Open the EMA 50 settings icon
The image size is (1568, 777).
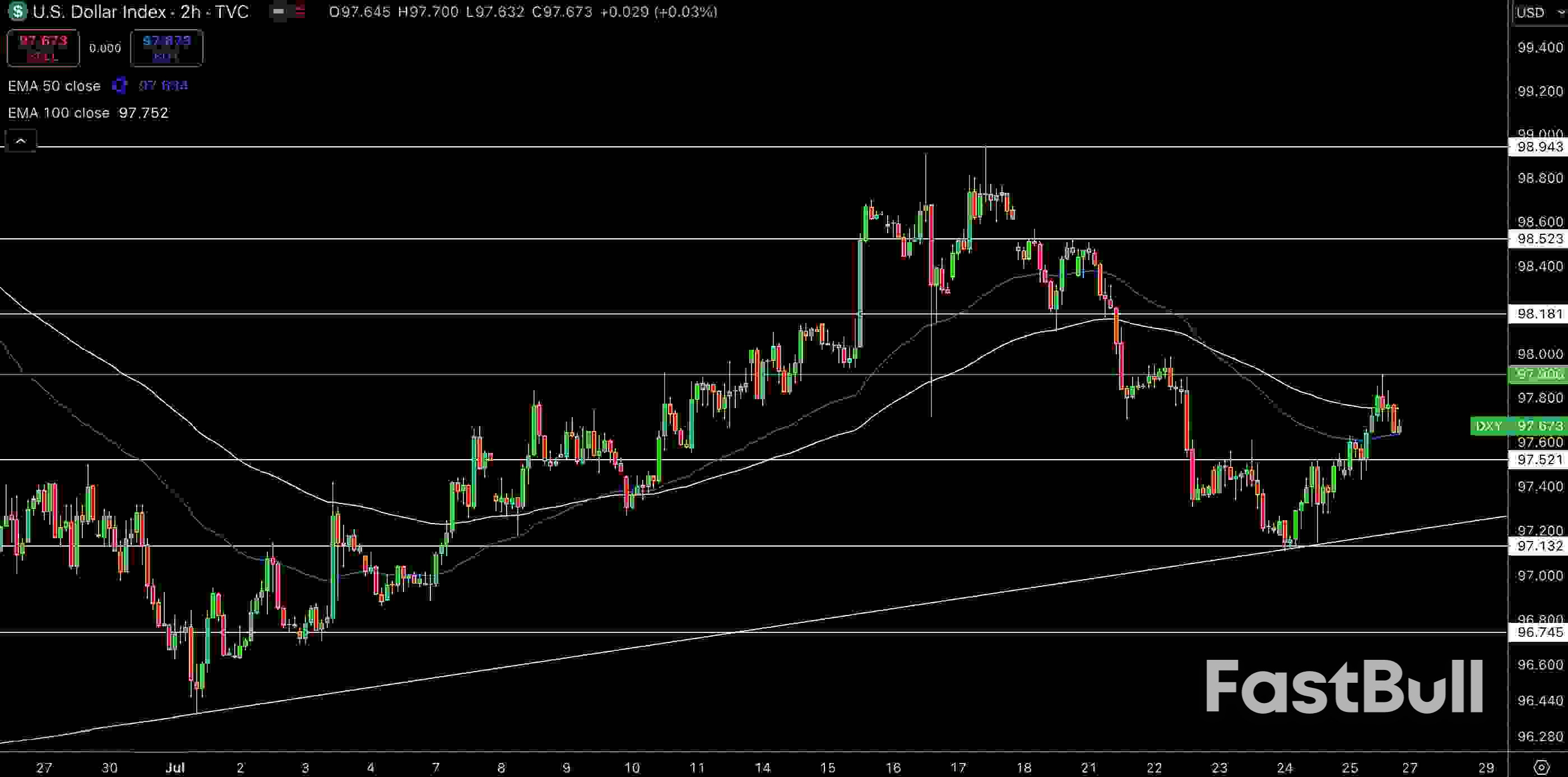coord(119,86)
